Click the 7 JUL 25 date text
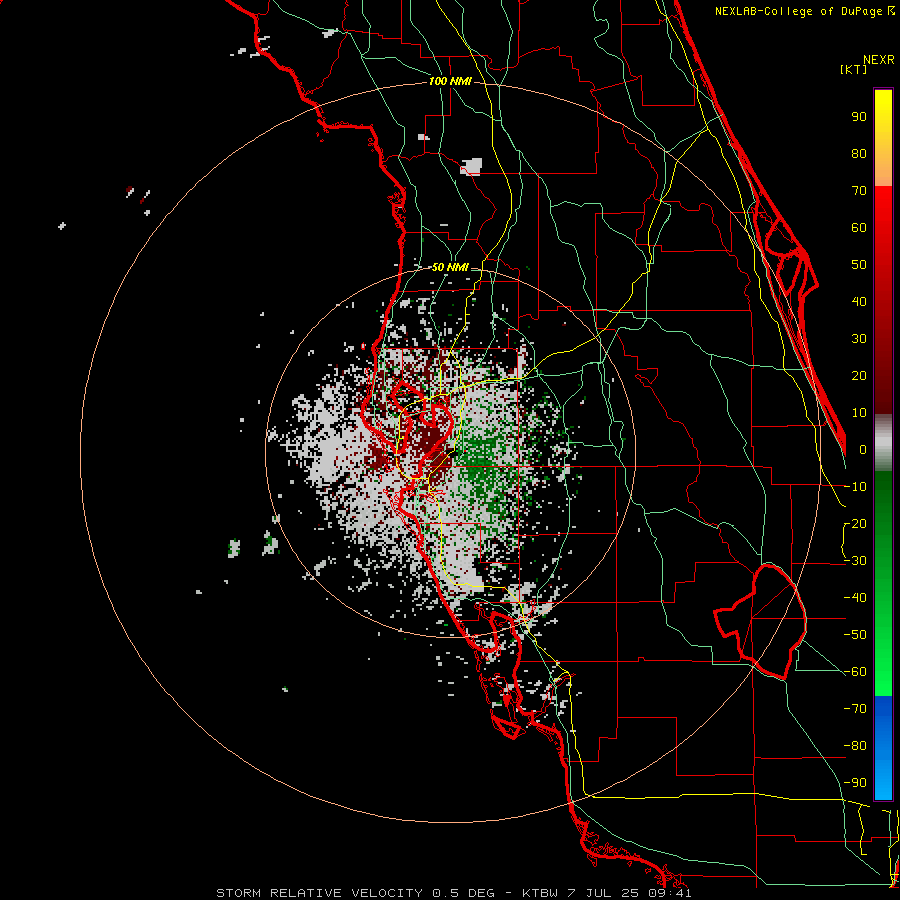Viewport: 900px width, 900px height. (605, 893)
